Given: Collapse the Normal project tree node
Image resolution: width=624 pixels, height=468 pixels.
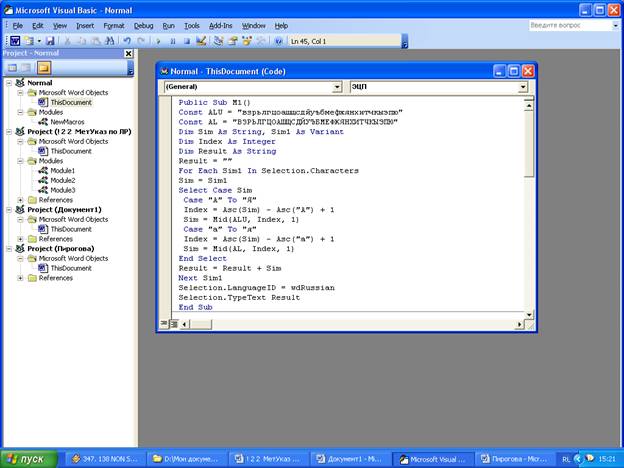Looking at the screenshot, I should pos(8,83).
